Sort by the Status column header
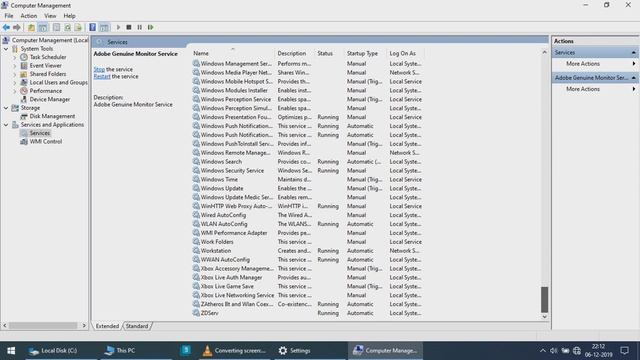 330,53
